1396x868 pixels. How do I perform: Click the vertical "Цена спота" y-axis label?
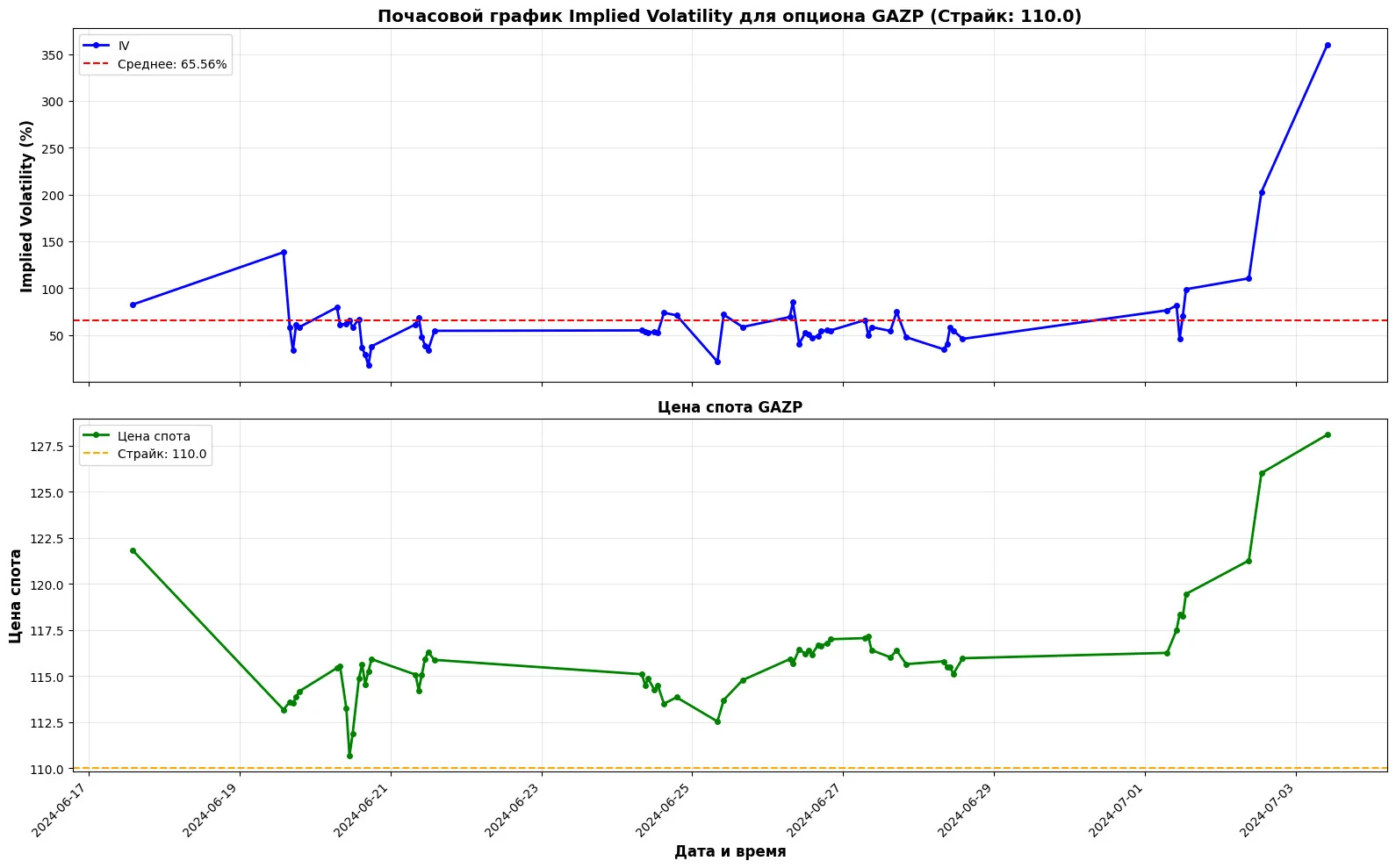[x=16, y=595]
